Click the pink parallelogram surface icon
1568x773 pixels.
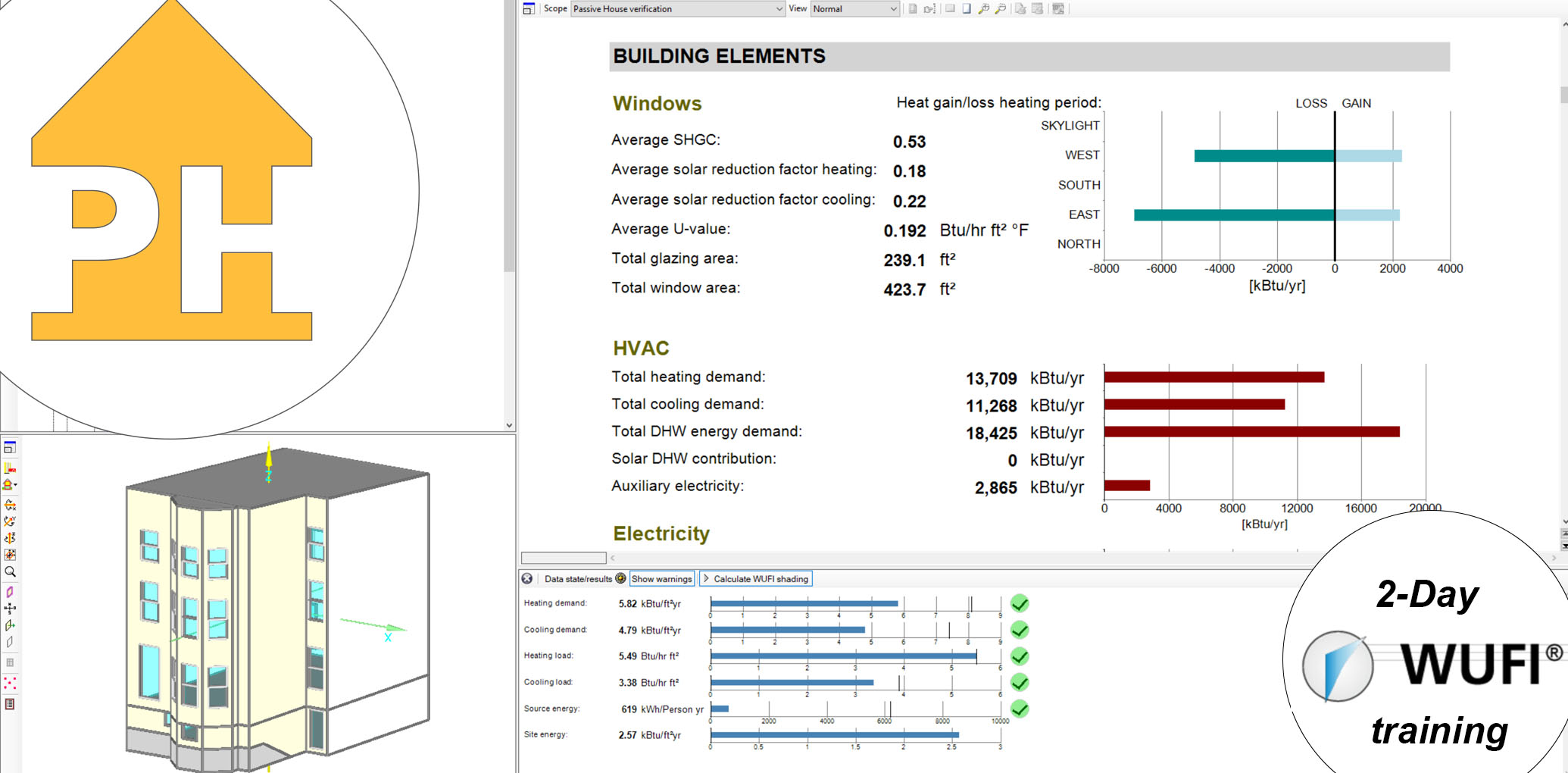(x=10, y=592)
